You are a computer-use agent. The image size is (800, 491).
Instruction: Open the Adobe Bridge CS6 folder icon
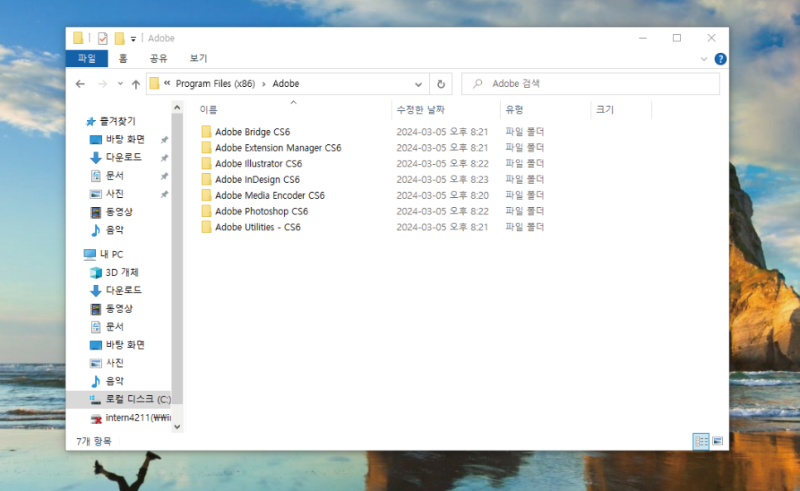point(206,132)
